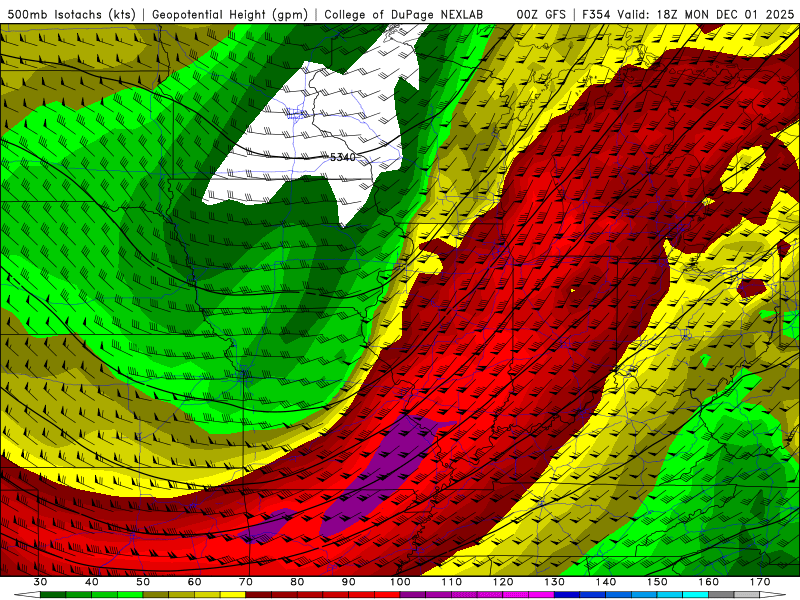Click the gray colorbar swatch near 160

click(721, 595)
